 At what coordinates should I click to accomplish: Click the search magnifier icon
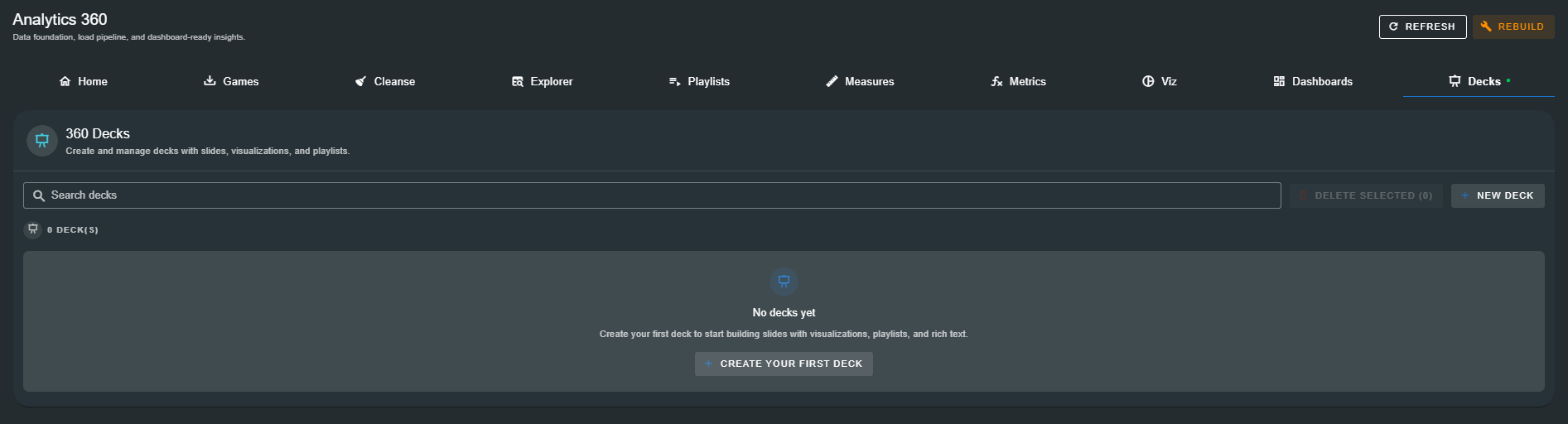pos(39,196)
